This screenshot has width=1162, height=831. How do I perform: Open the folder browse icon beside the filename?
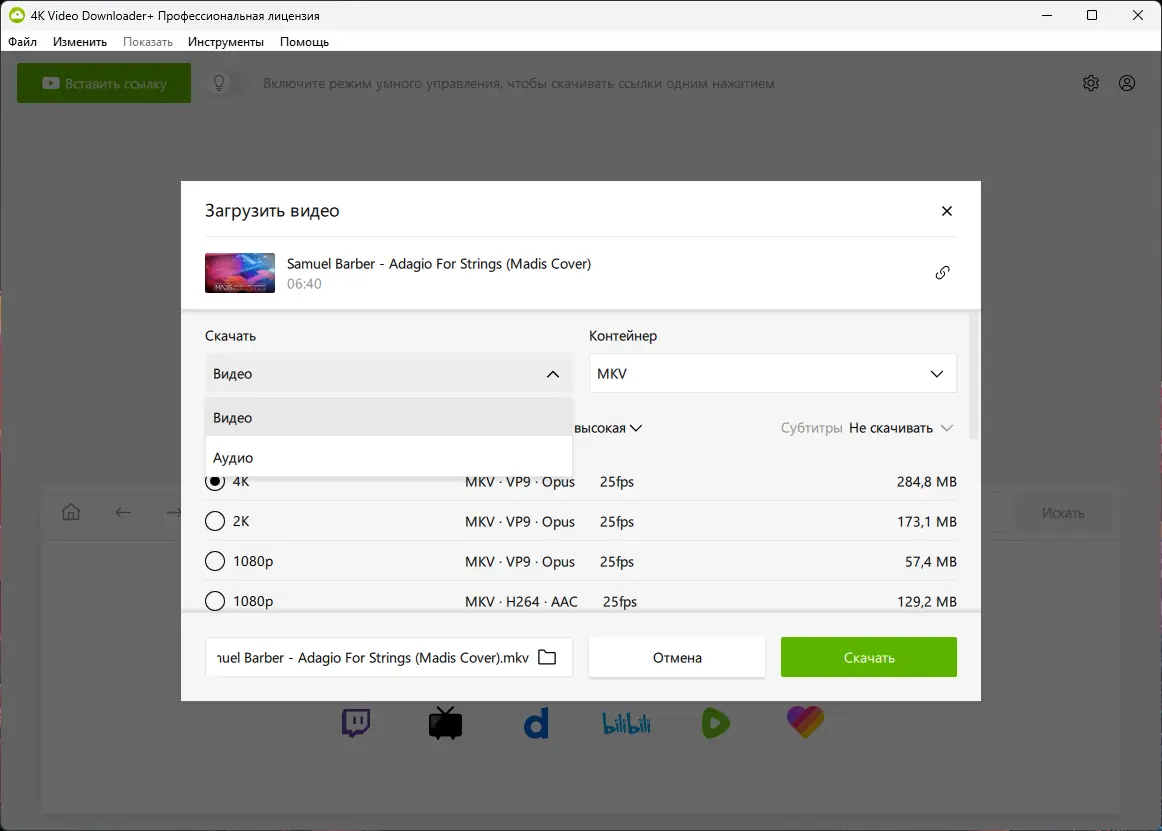pos(547,658)
